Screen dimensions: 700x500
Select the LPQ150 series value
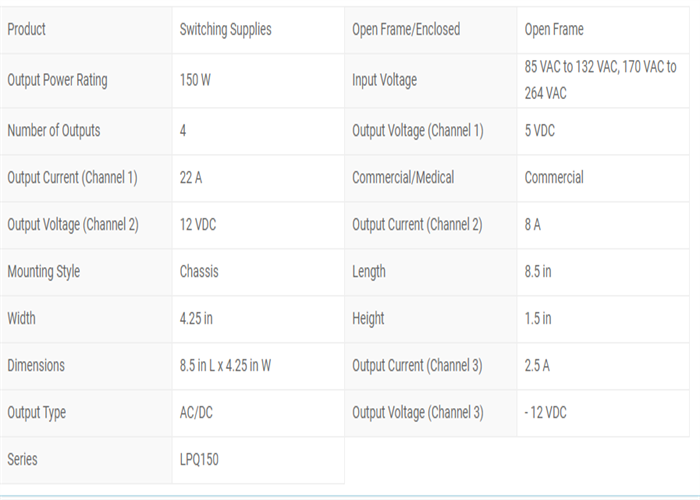pyautogui.click(x=199, y=459)
